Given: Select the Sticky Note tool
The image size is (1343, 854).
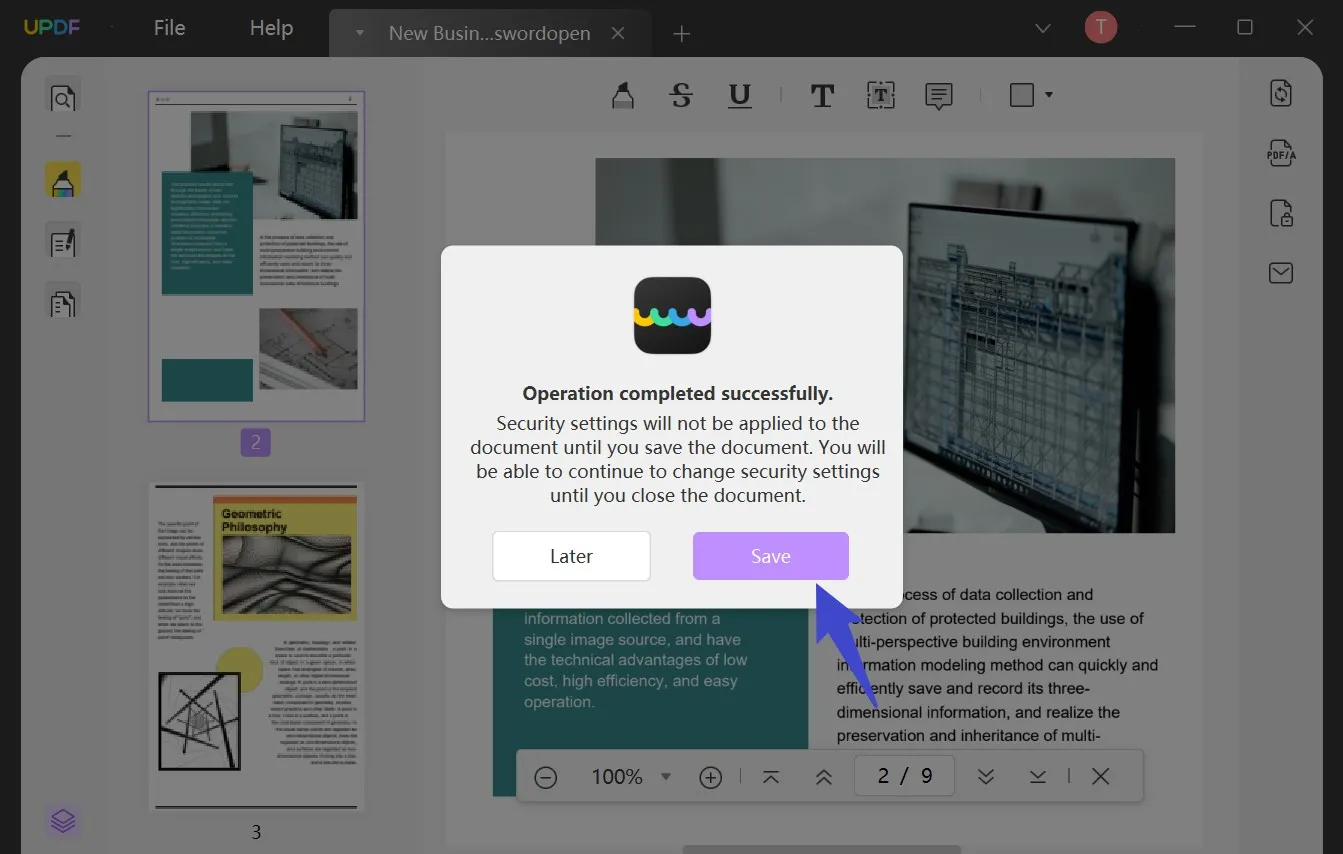Looking at the screenshot, I should coord(938,96).
